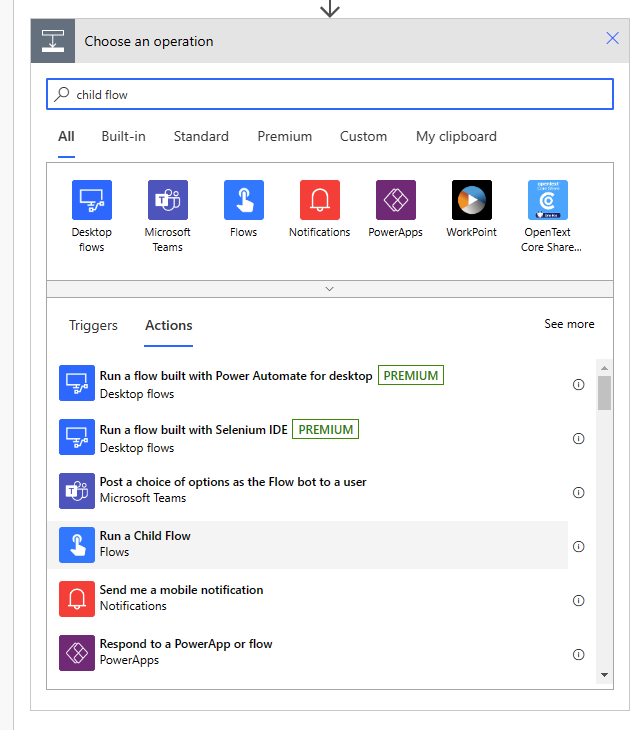
Task: Click the Selenium IDE desktop flow icon
Action: (x=77, y=437)
